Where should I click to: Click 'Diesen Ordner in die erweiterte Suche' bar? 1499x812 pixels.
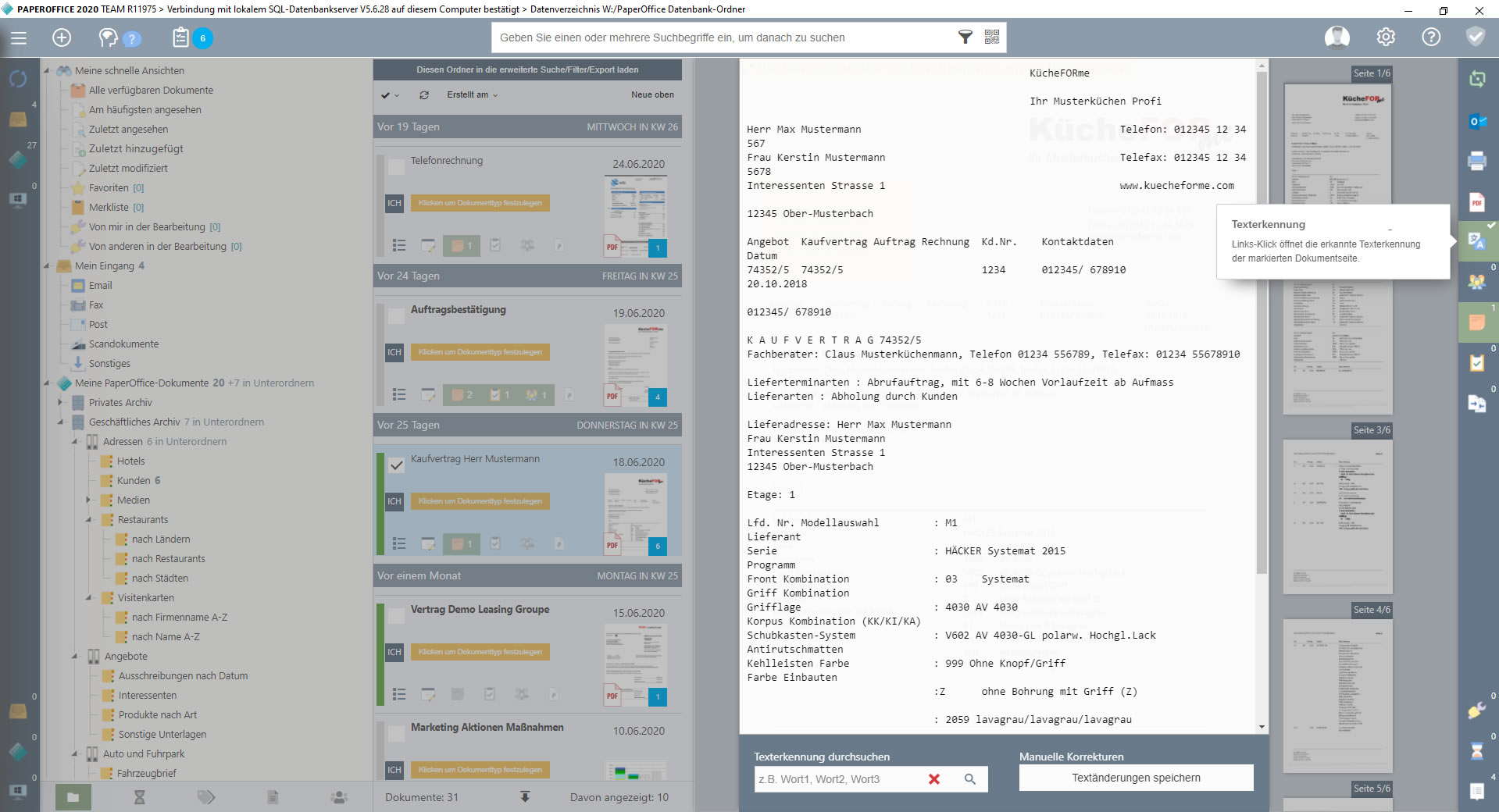point(527,69)
